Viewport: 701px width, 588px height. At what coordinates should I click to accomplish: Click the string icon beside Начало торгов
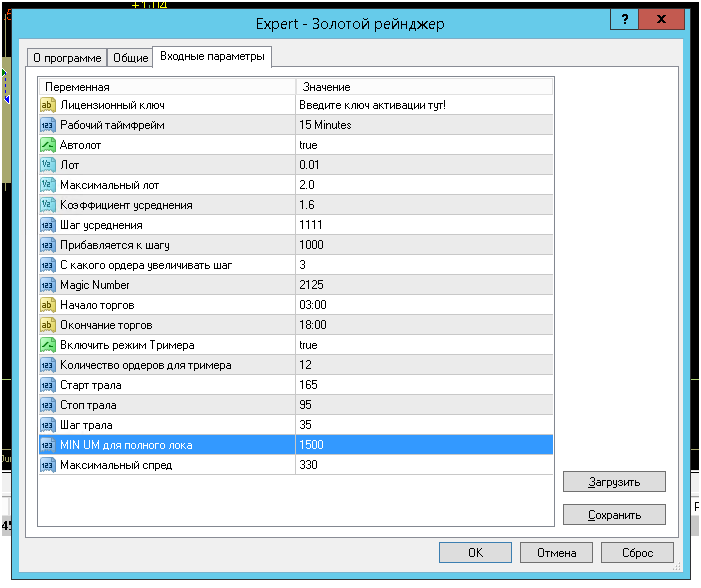47,305
